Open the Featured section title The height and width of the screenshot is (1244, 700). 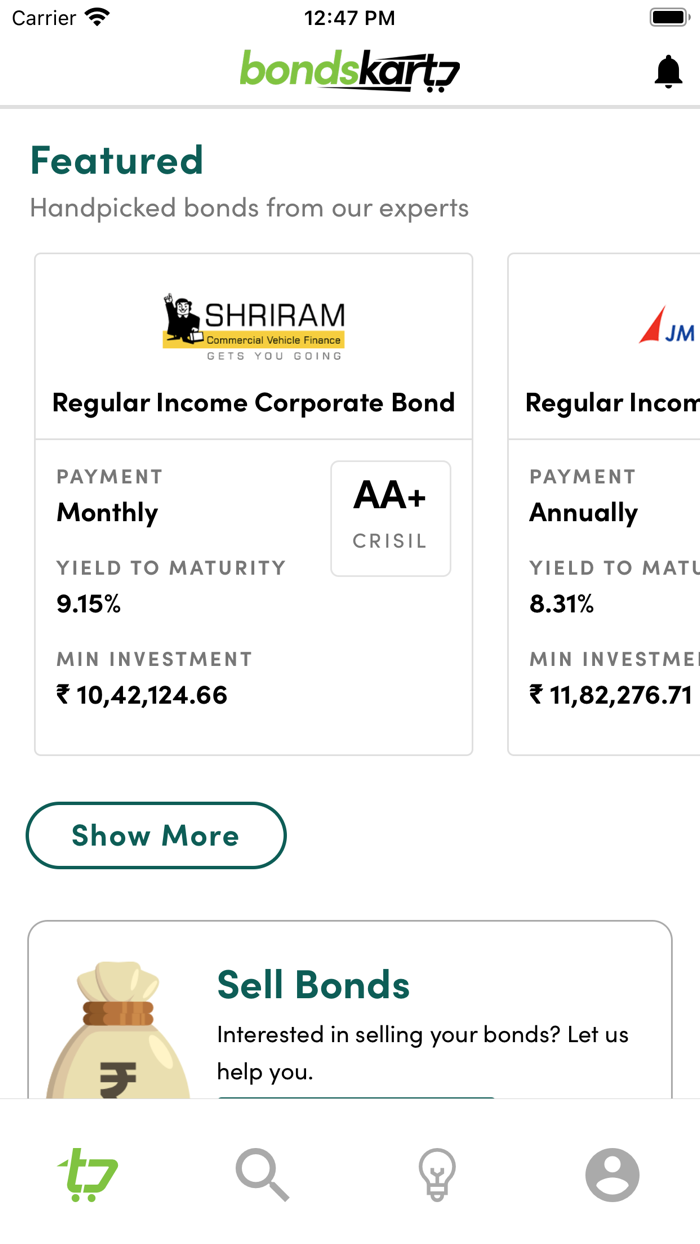click(x=116, y=160)
